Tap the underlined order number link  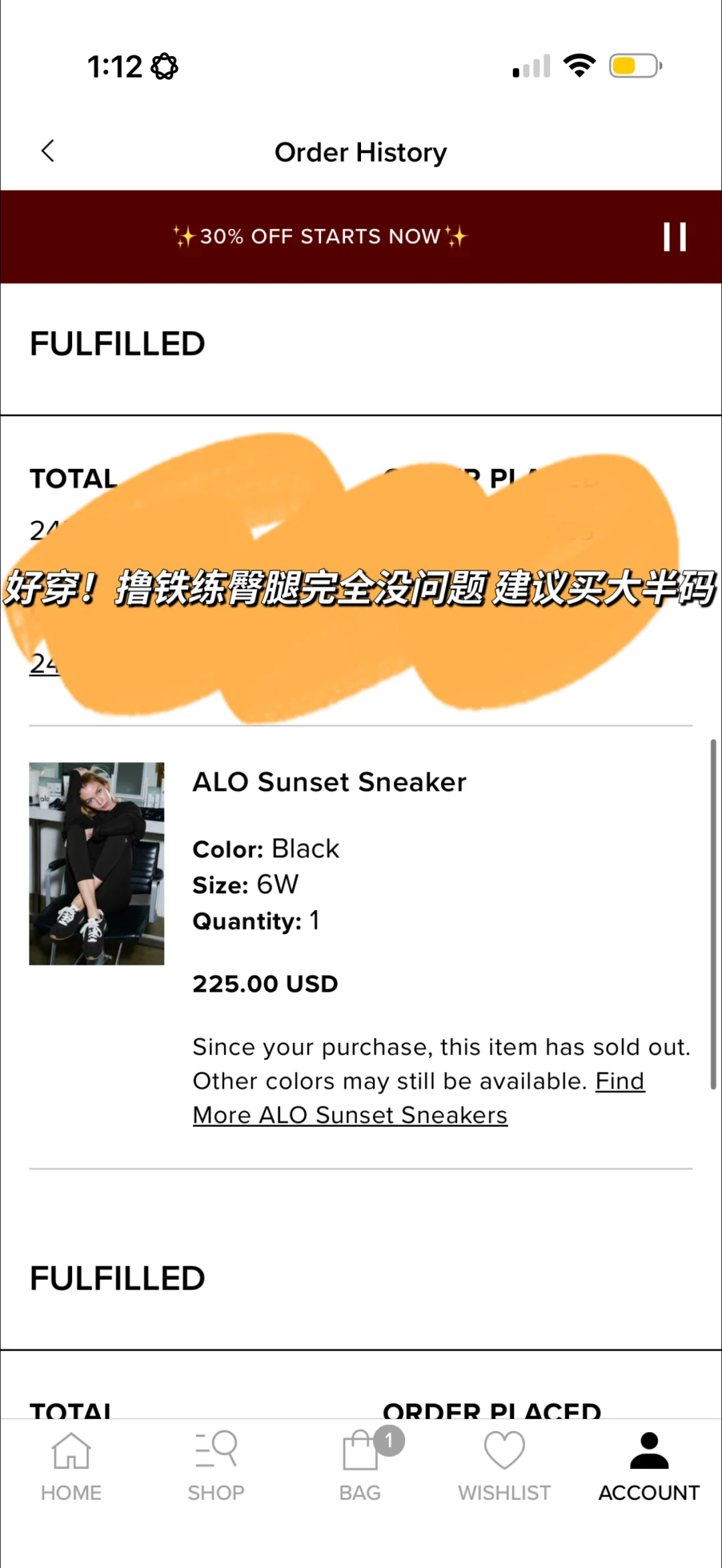44,663
